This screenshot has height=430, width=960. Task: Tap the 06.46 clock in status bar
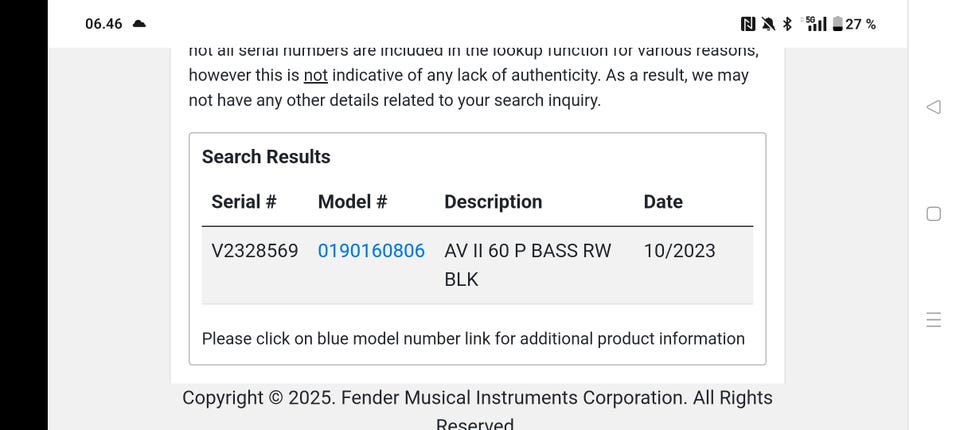104,24
